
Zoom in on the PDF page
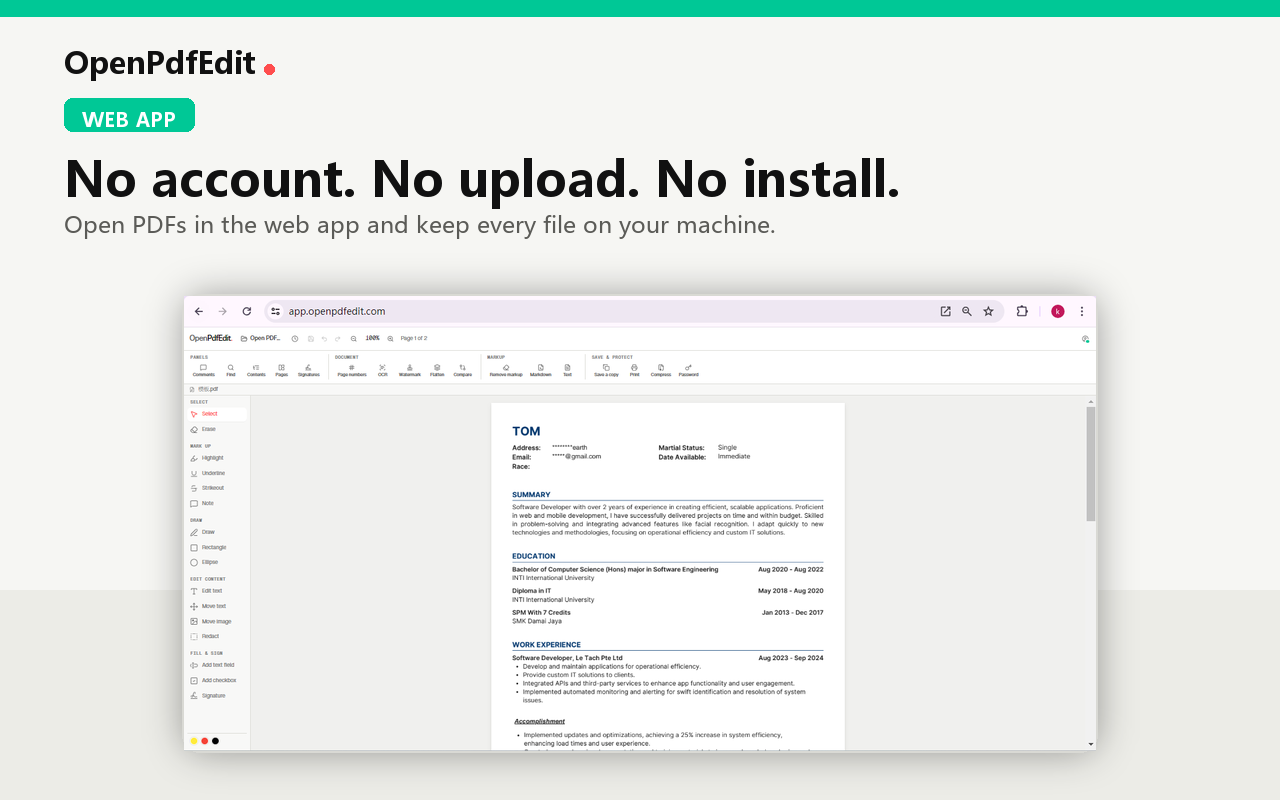pyautogui.click(x=390, y=339)
